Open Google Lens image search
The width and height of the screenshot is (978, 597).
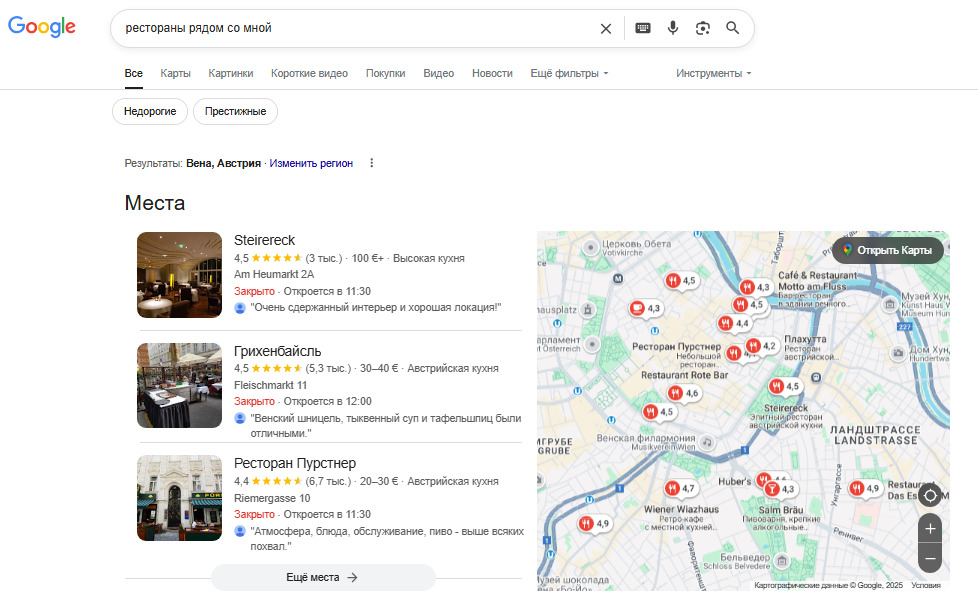(x=703, y=28)
